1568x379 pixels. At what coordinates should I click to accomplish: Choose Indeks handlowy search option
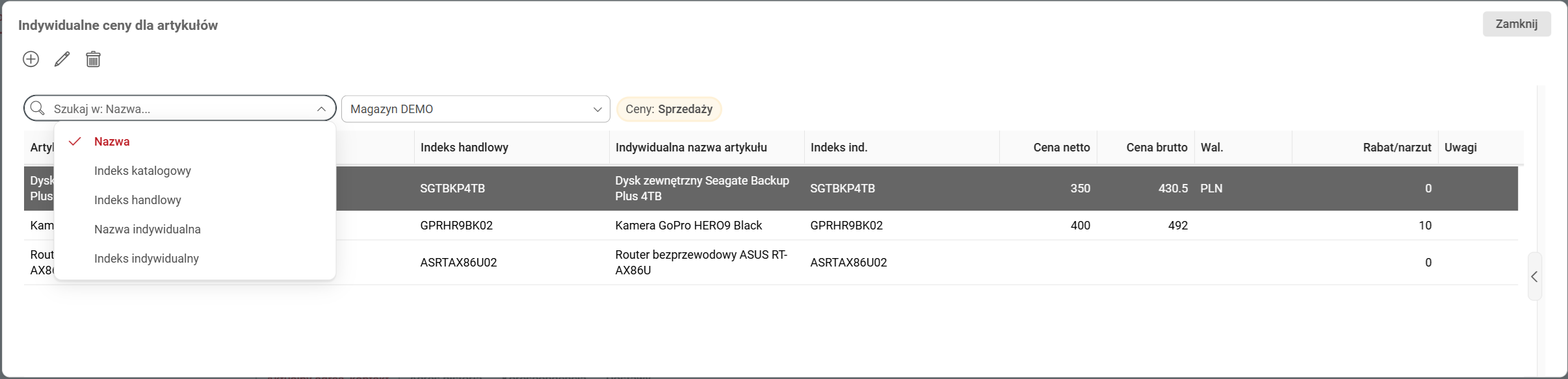coord(138,200)
